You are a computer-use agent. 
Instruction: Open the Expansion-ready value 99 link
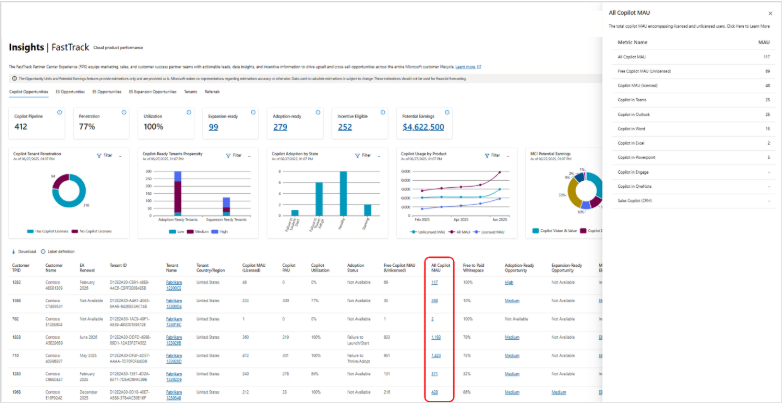[x=213, y=127]
